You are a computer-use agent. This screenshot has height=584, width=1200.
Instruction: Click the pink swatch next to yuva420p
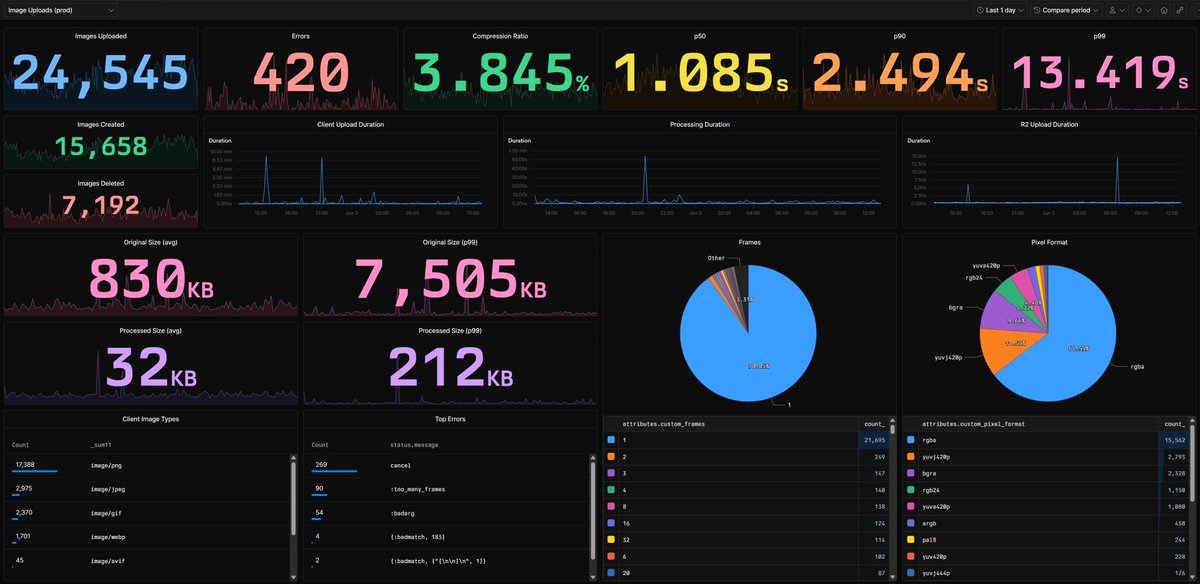tap(912, 507)
